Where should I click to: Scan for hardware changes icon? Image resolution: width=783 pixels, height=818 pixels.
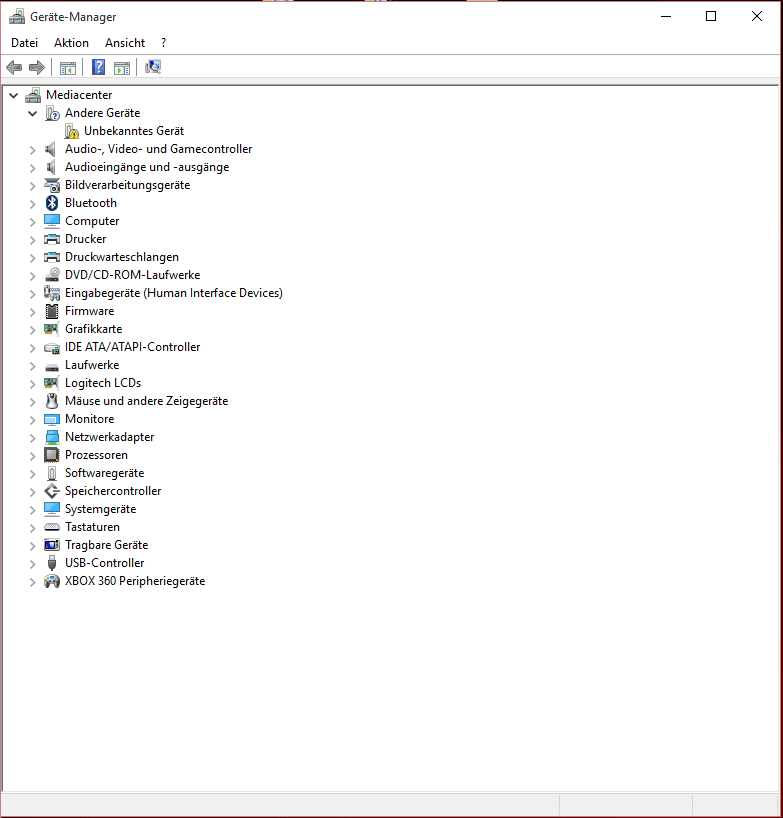click(153, 67)
